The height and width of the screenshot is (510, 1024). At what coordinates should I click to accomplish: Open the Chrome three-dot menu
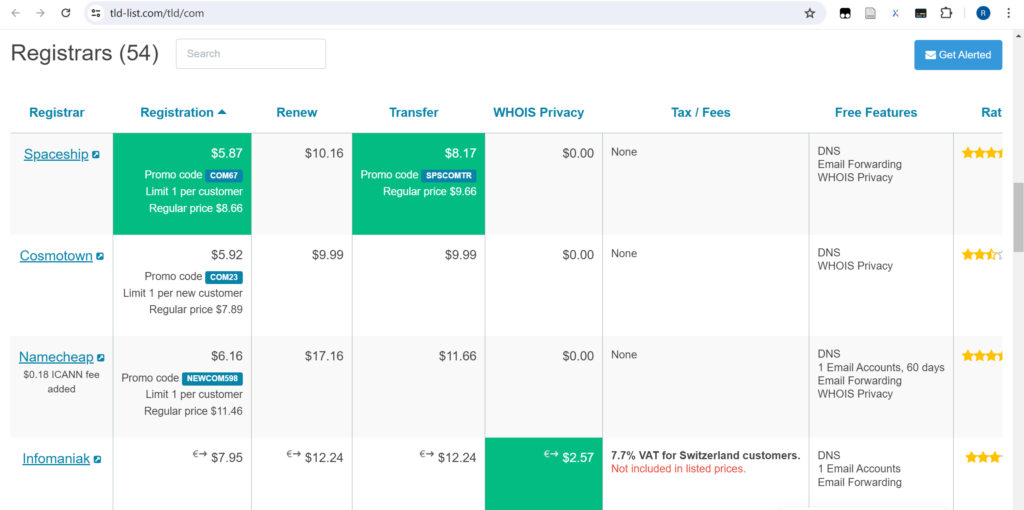(x=1010, y=13)
